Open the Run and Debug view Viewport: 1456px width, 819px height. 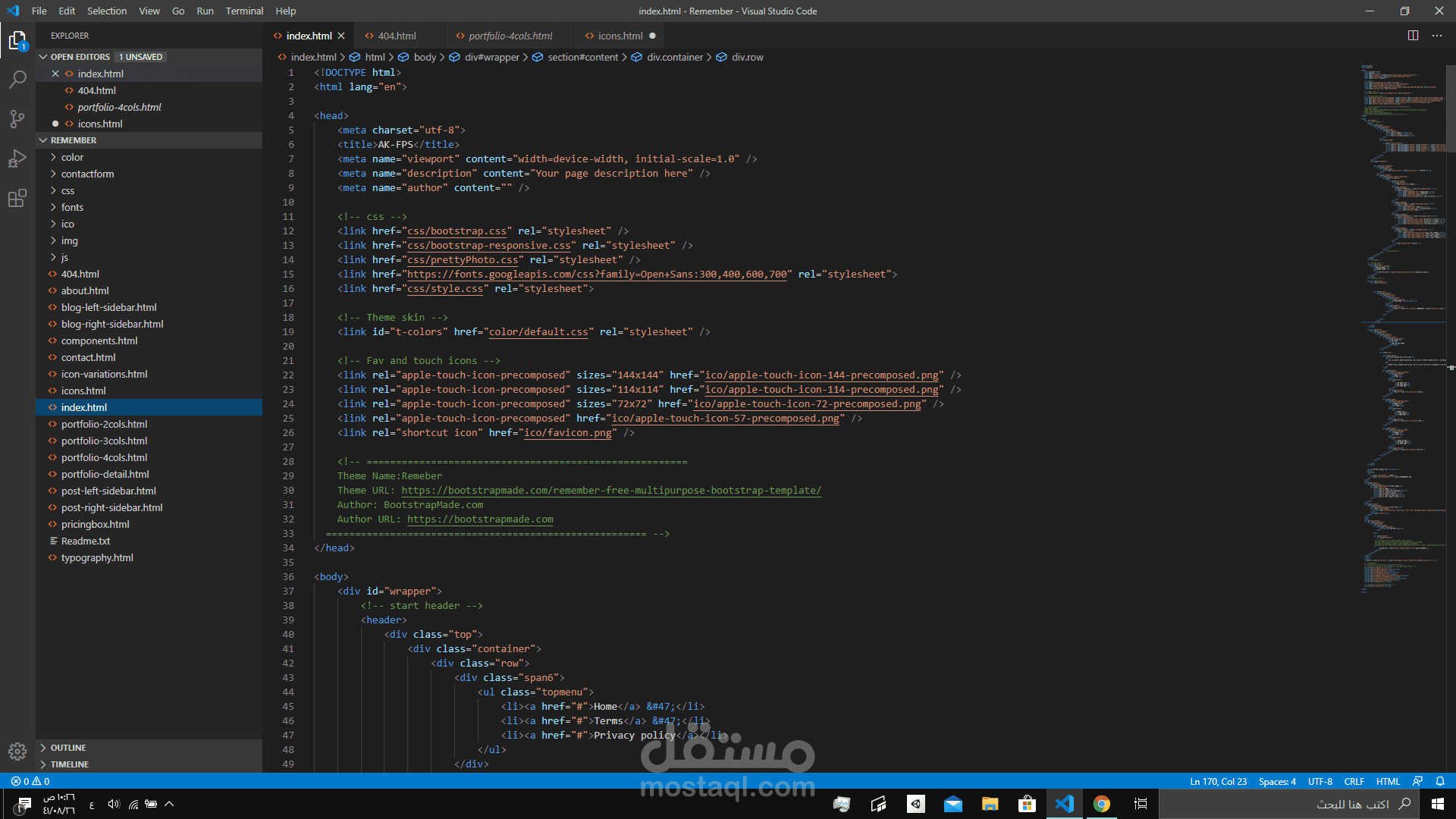click(x=17, y=158)
